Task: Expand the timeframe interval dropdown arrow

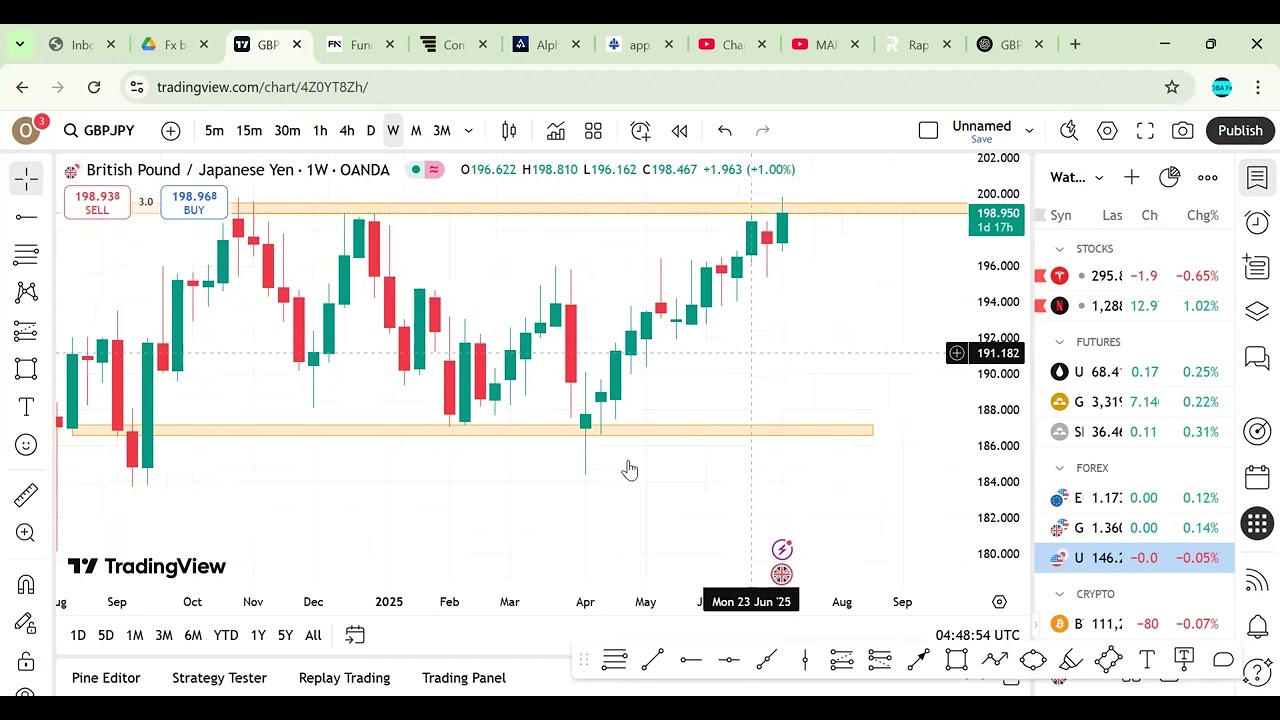Action: pos(468,131)
